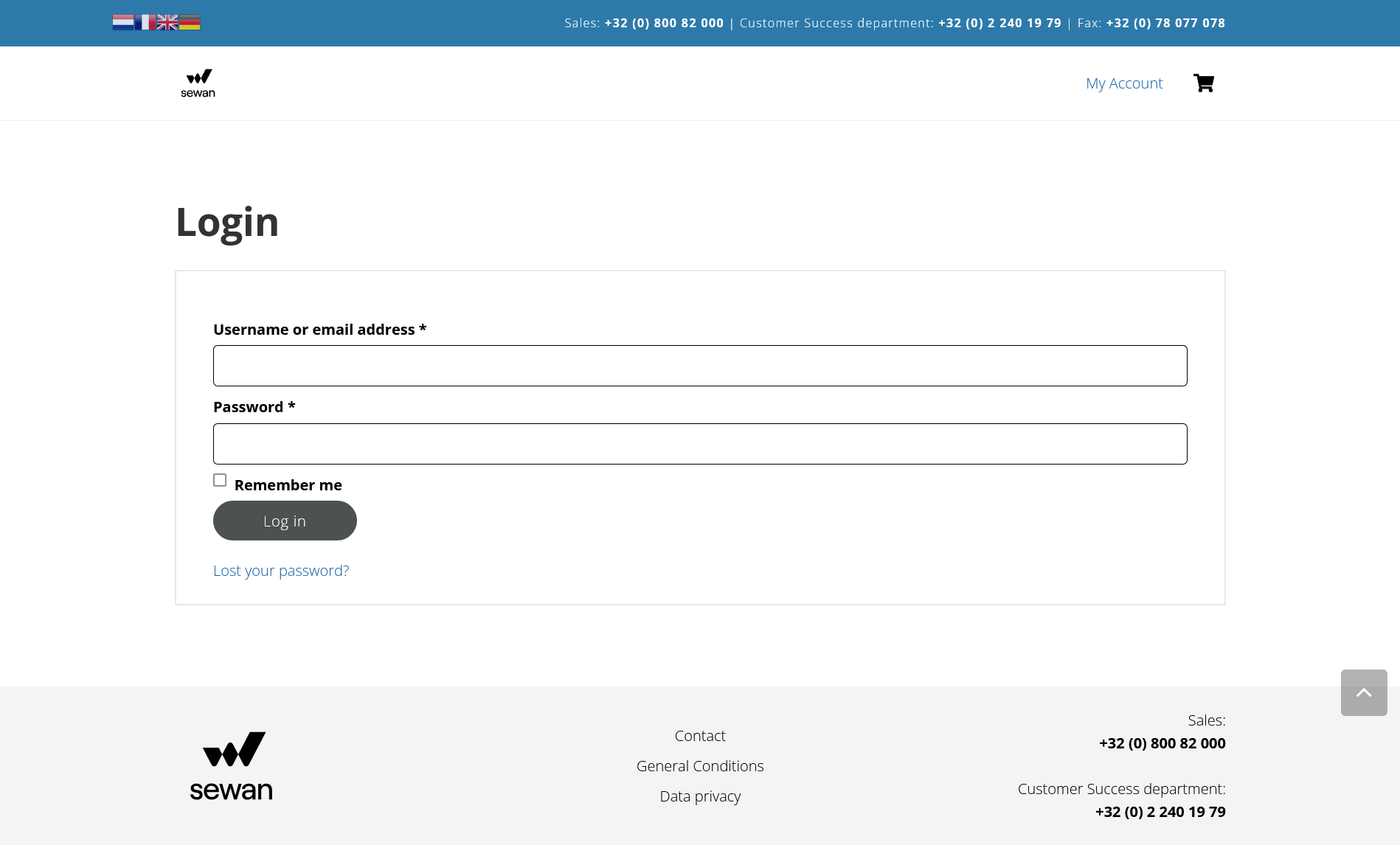Select the French flag language option
Image resolution: width=1400 pixels, height=845 pixels.
pos(145,22)
